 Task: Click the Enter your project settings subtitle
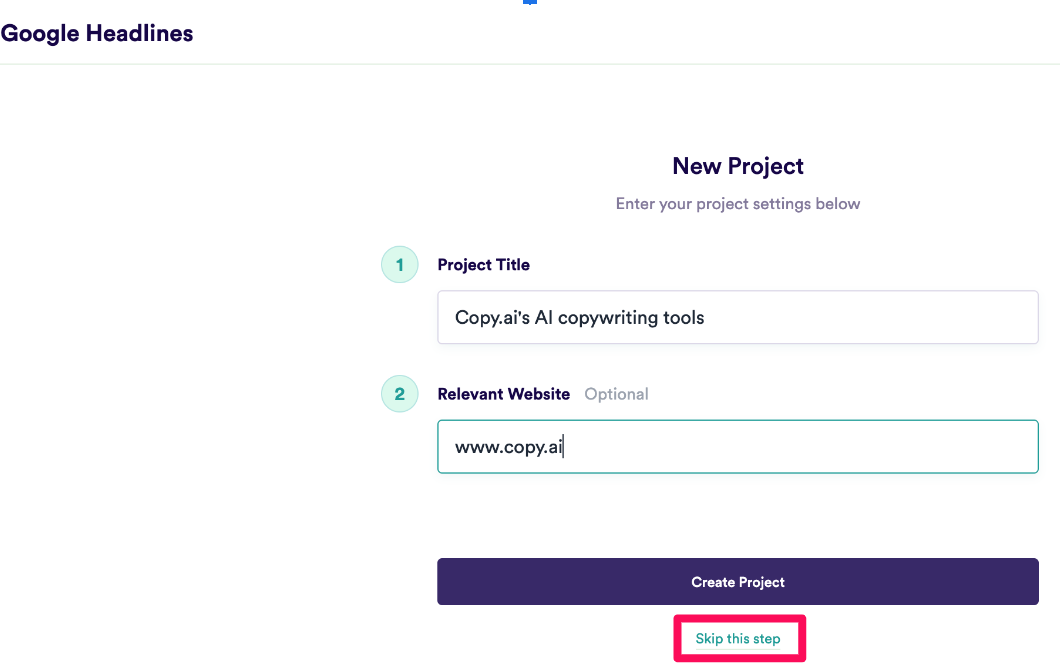click(738, 204)
